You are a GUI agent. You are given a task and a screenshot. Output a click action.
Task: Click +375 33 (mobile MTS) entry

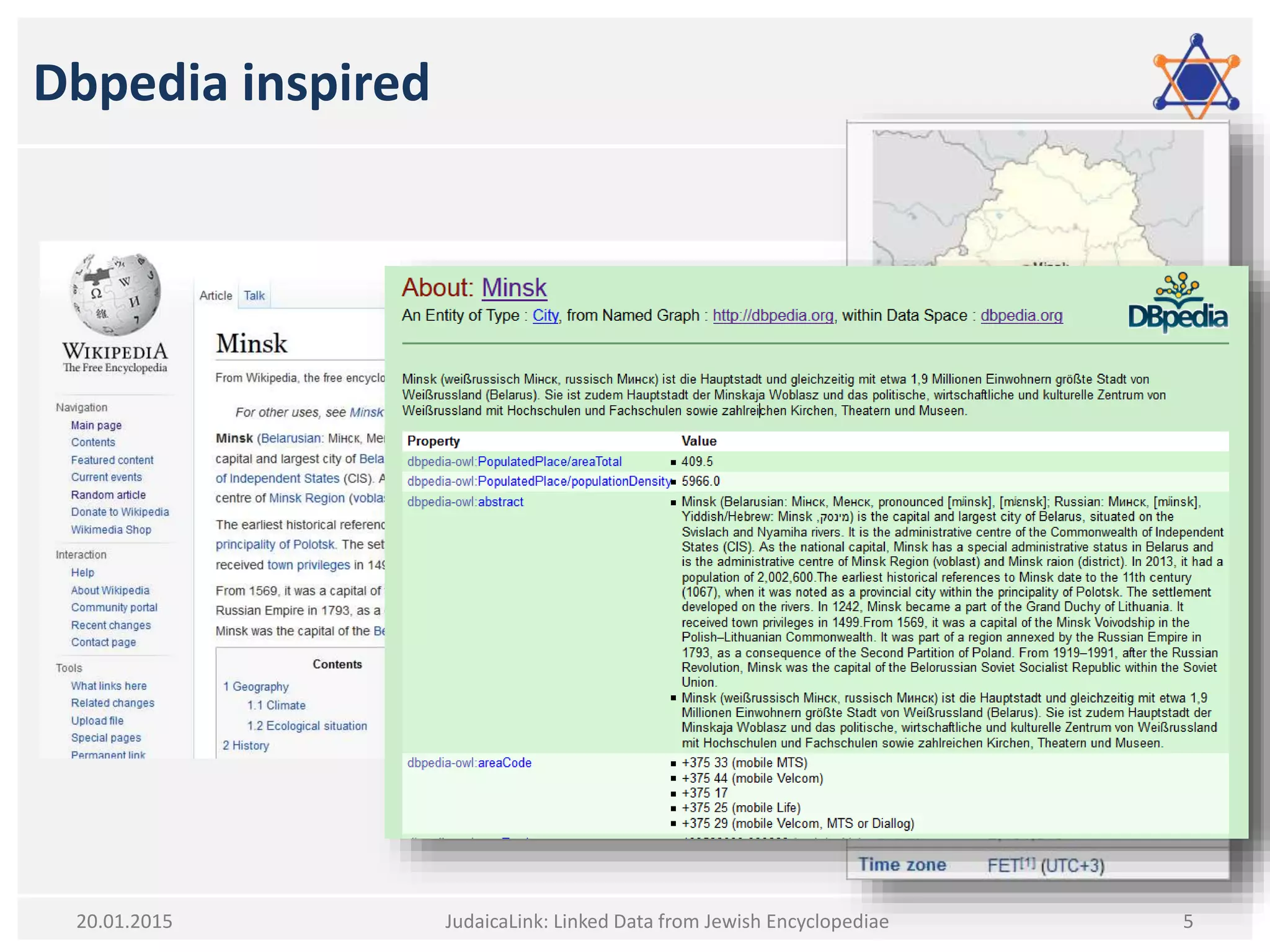coord(744,763)
